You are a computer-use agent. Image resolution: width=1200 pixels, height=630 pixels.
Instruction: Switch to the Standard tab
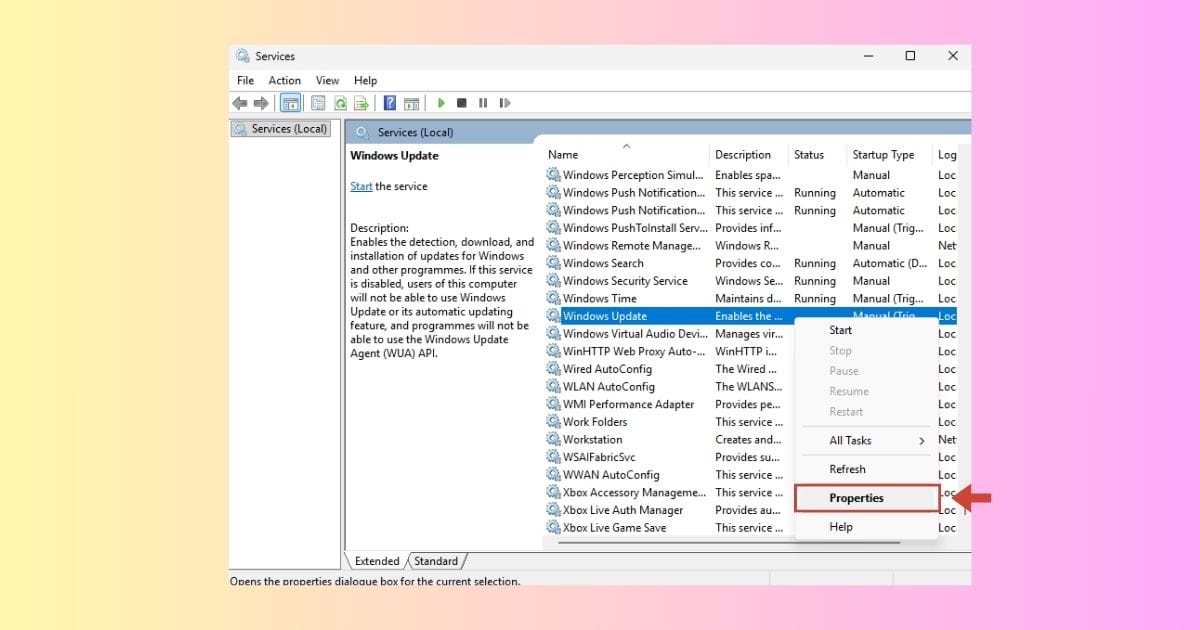436,561
